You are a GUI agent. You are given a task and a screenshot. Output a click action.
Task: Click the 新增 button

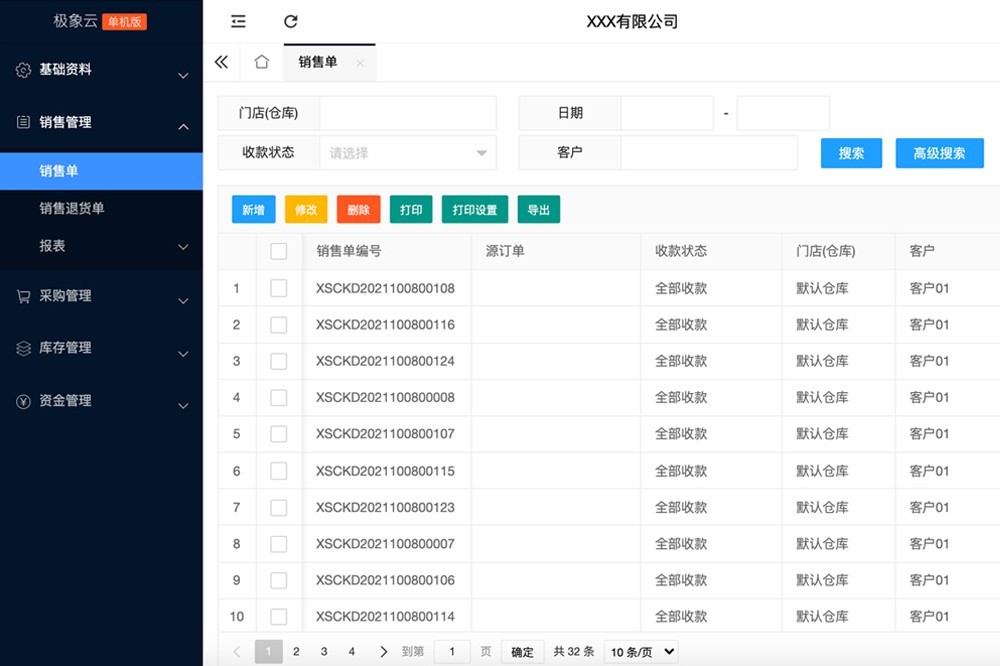[x=253, y=209]
